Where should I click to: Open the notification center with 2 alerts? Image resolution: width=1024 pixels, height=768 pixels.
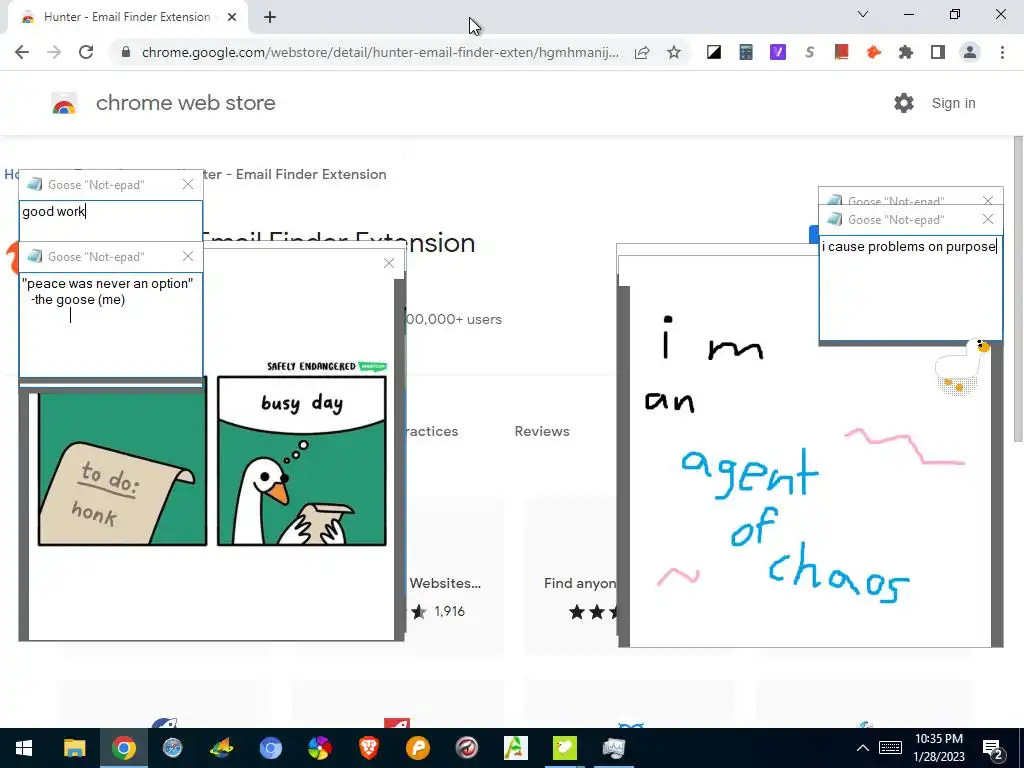coord(993,748)
